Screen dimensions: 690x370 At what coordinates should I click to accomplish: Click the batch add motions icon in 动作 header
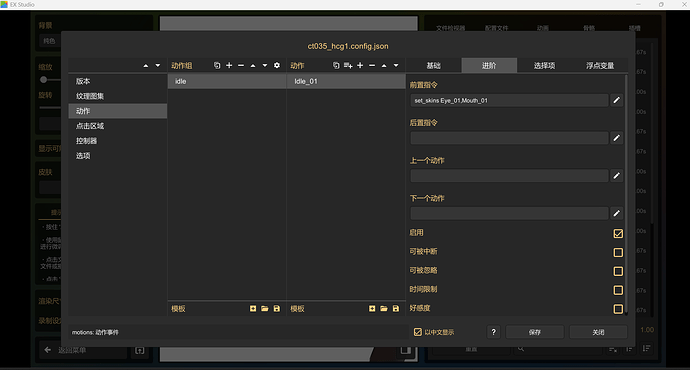348,66
